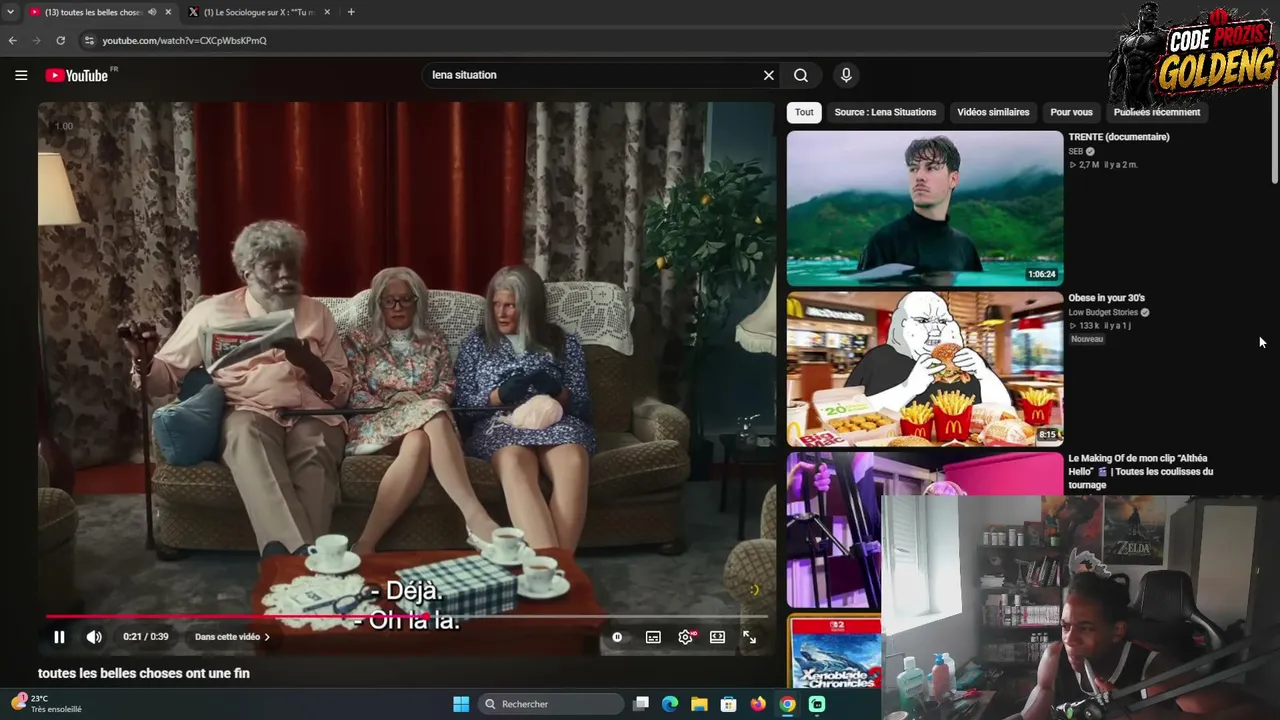Launch Firefox from the taskbar
Image resolution: width=1280 pixels, height=720 pixels.
758,704
